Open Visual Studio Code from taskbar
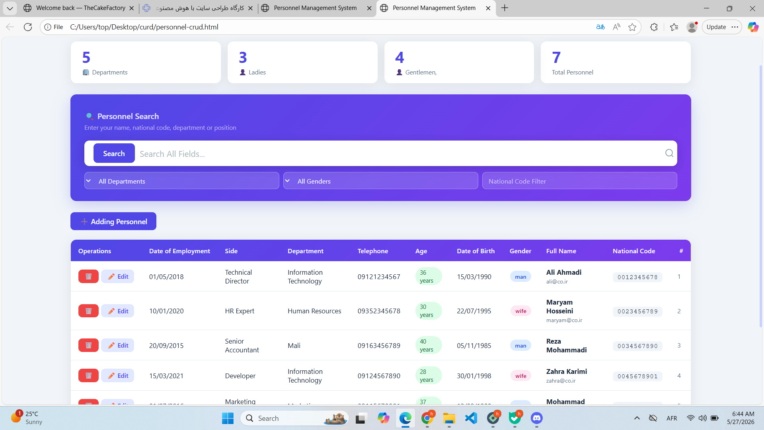 pyautogui.click(x=471, y=418)
